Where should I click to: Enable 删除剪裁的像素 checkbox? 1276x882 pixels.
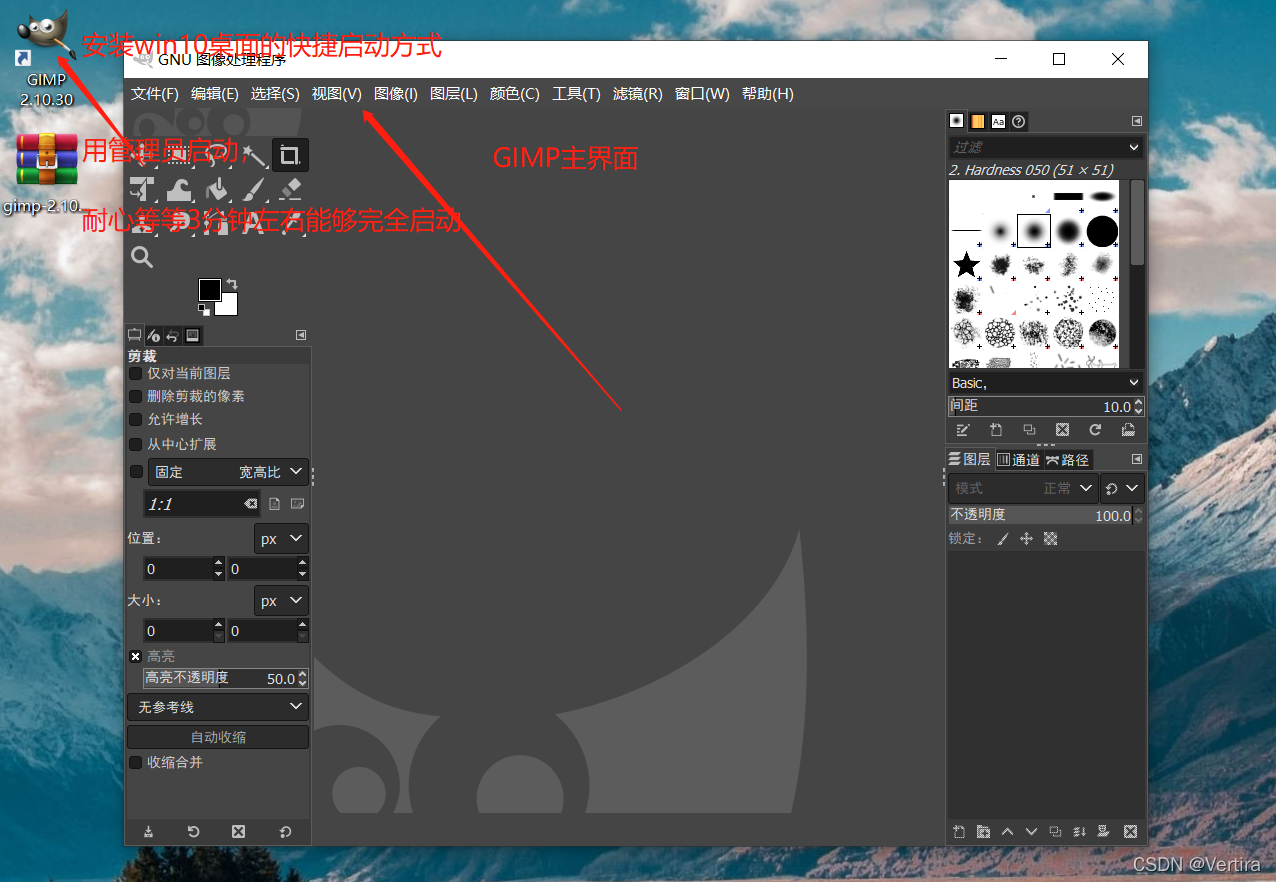pyautogui.click(x=136, y=396)
